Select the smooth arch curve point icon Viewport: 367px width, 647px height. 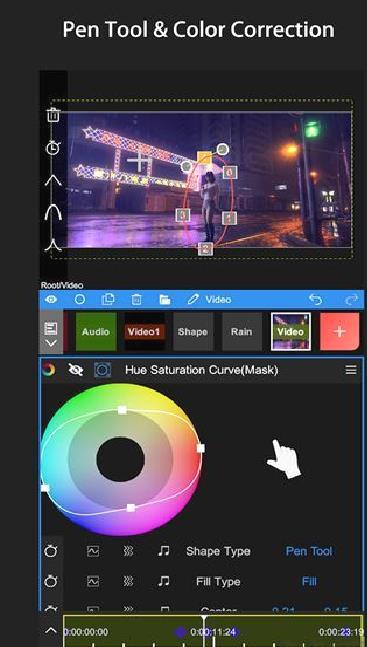[53, 212]
